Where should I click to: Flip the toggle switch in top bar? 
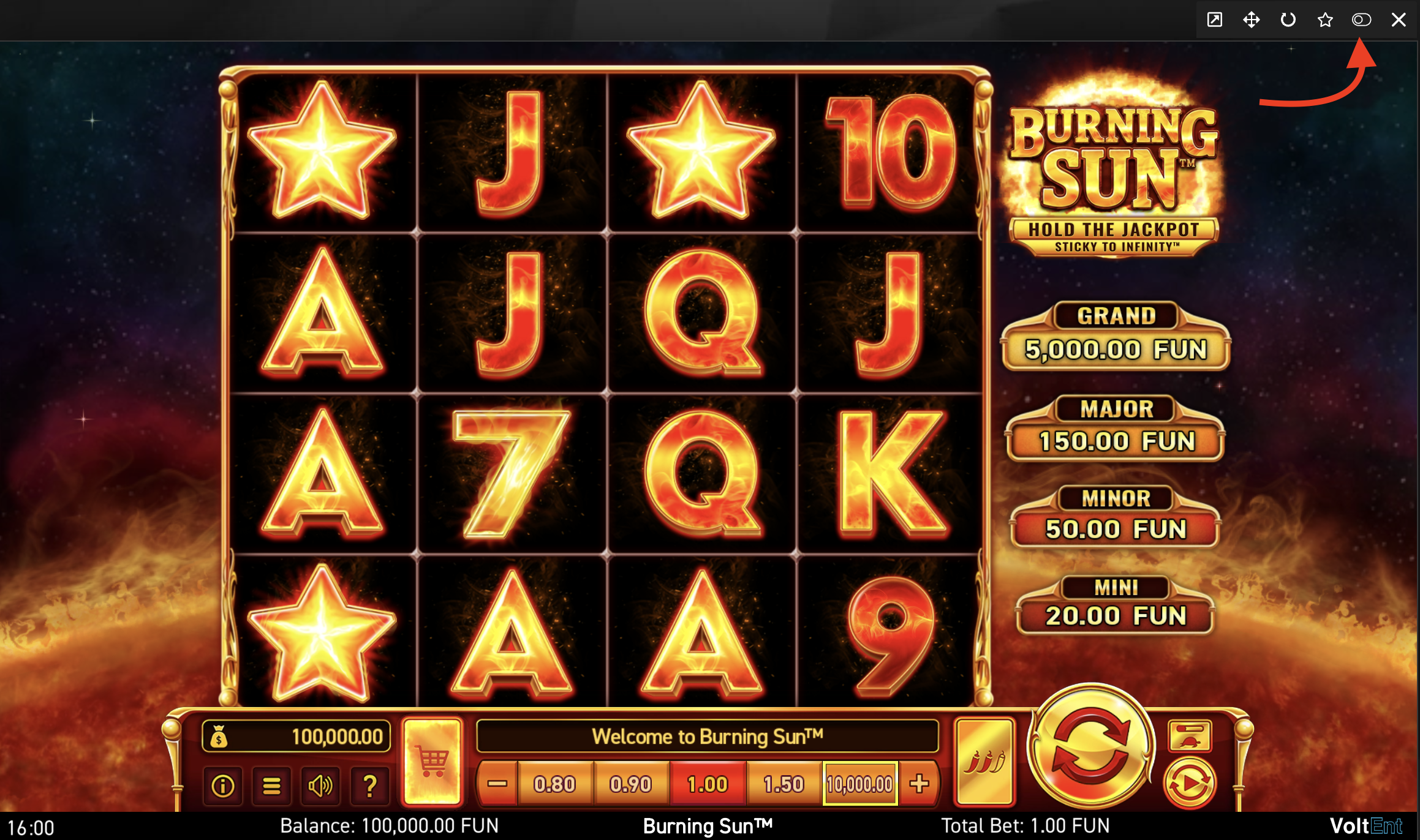coord(1361,20)
